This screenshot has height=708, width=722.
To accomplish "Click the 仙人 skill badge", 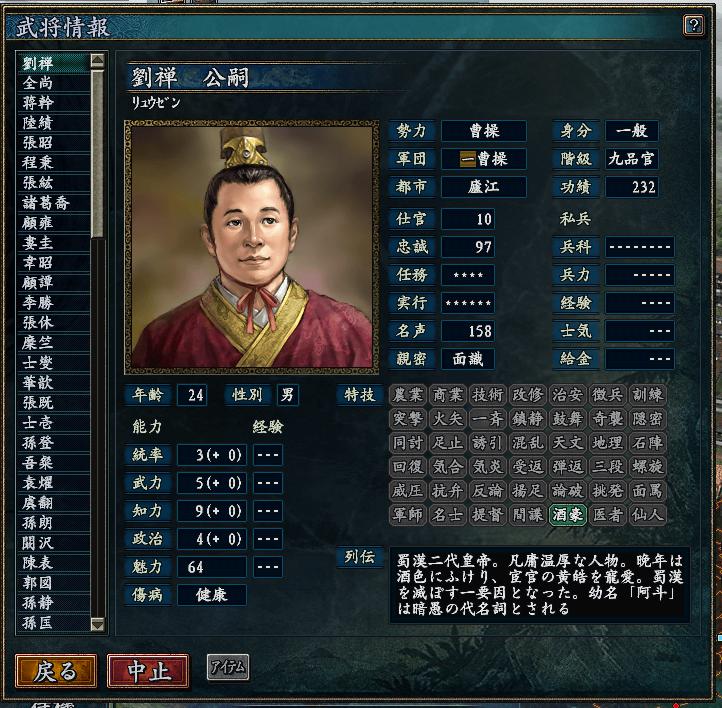I will point(647,515).
